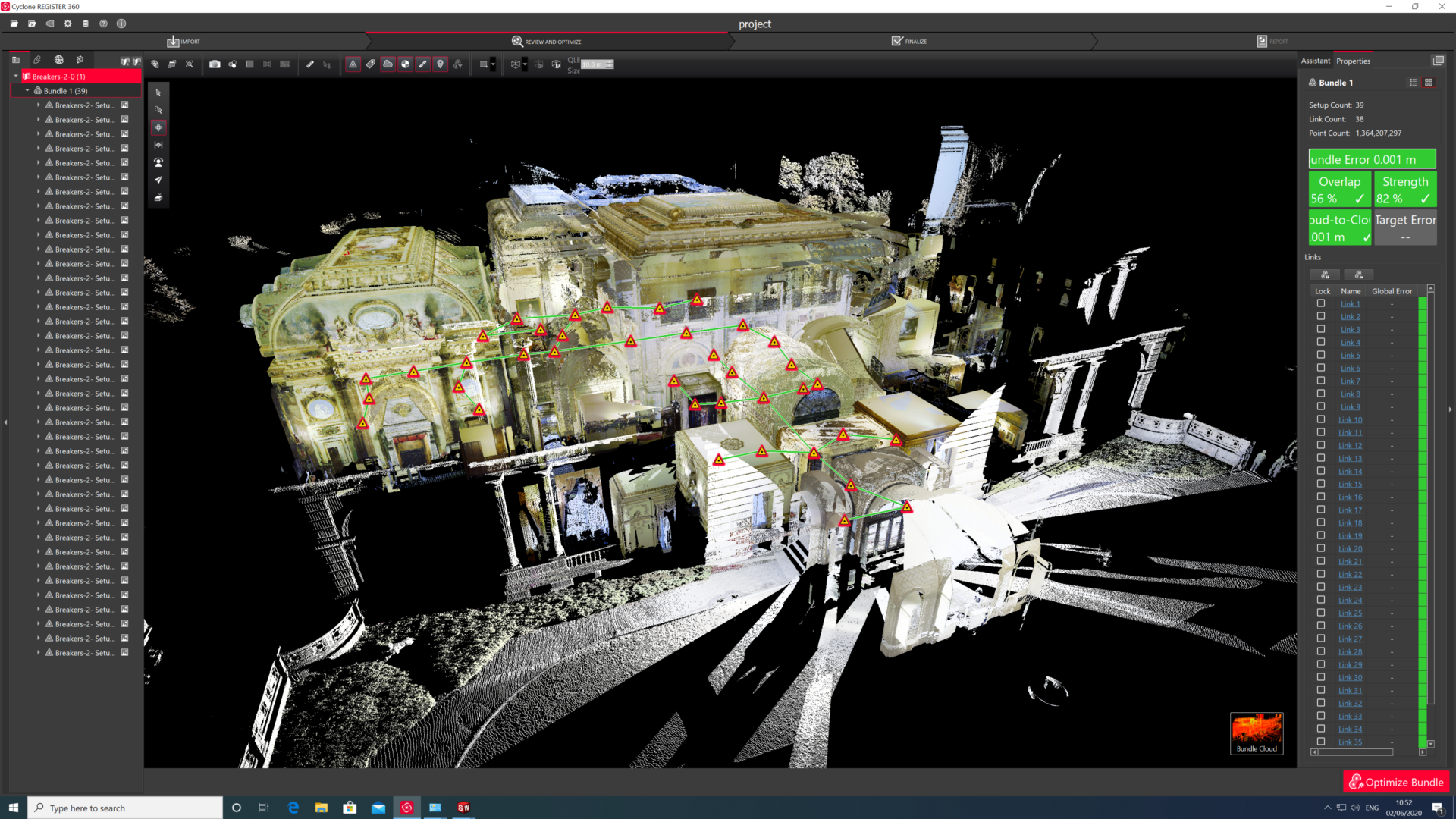Toggle the location pin icon in toolbar
This screenshot has height=819, width=1456.
point(440,64)
